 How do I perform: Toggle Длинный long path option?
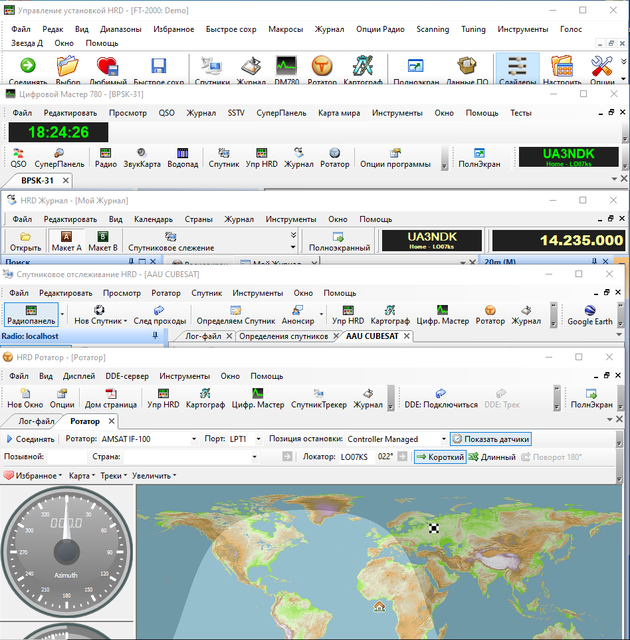click(x=492, y=457)
